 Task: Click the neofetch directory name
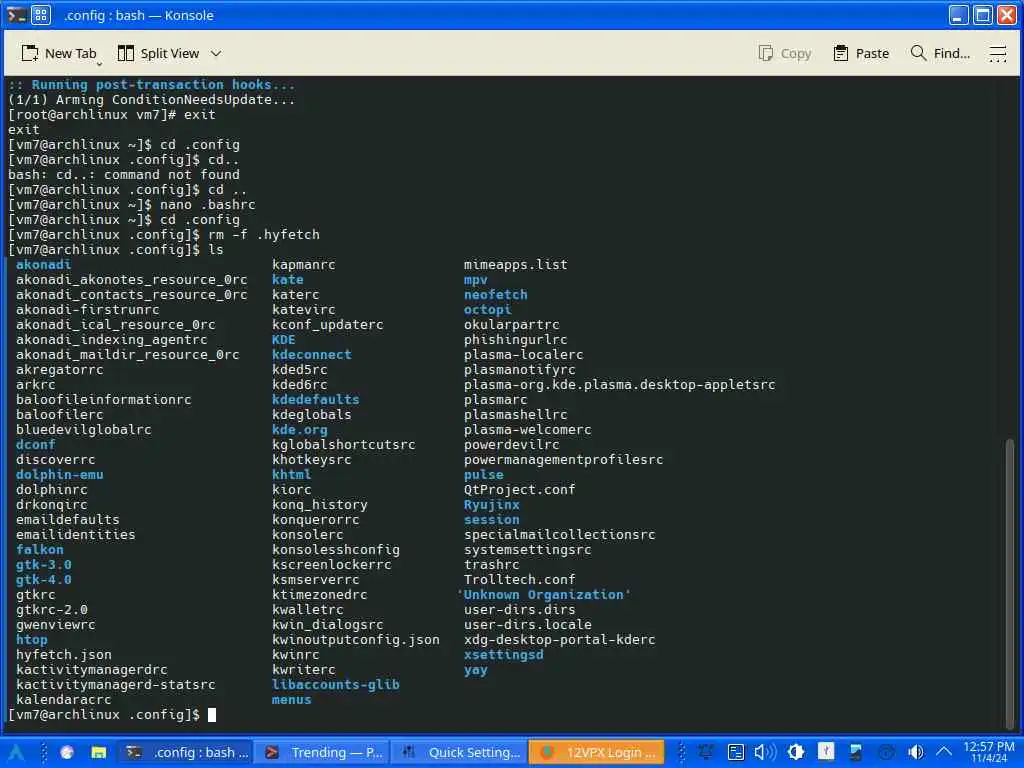(495, 295)
